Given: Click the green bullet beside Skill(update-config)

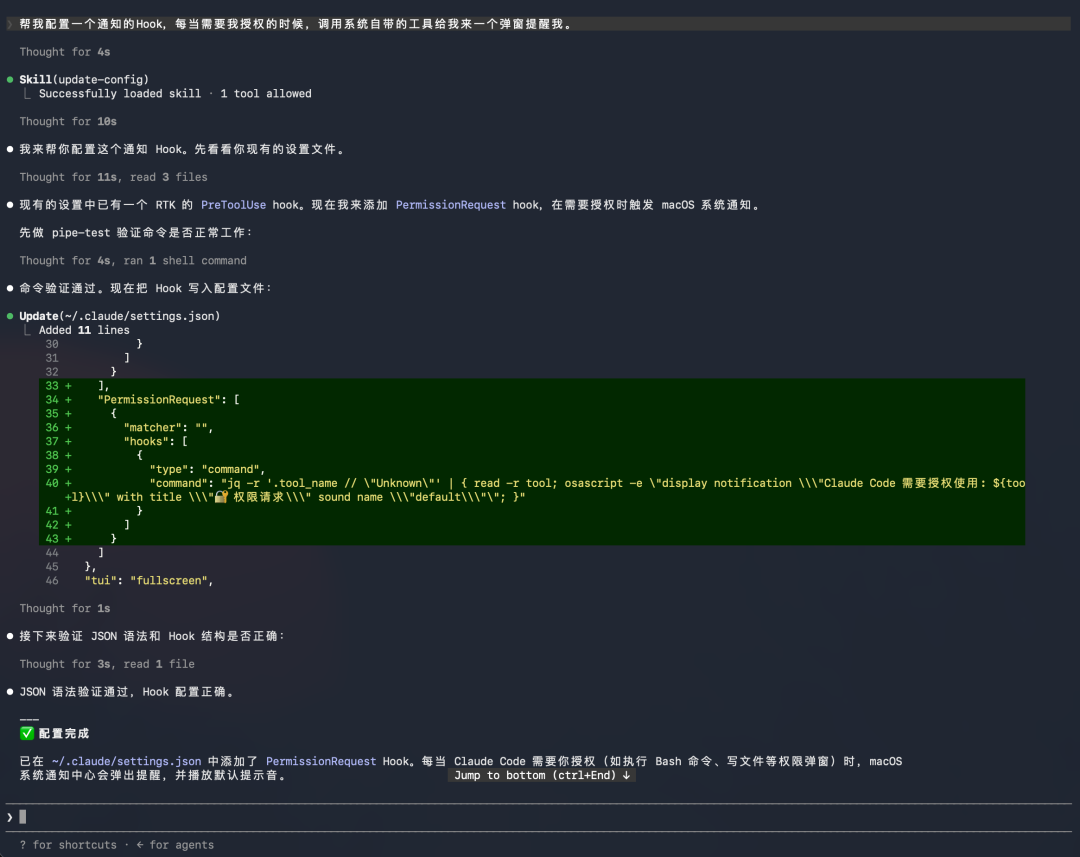Looking at the screenshot, I should 10,79.
